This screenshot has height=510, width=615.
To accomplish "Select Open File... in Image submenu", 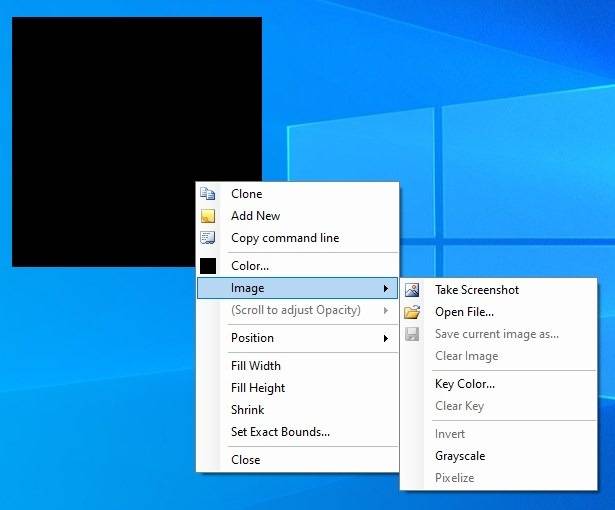I will 499,312.
